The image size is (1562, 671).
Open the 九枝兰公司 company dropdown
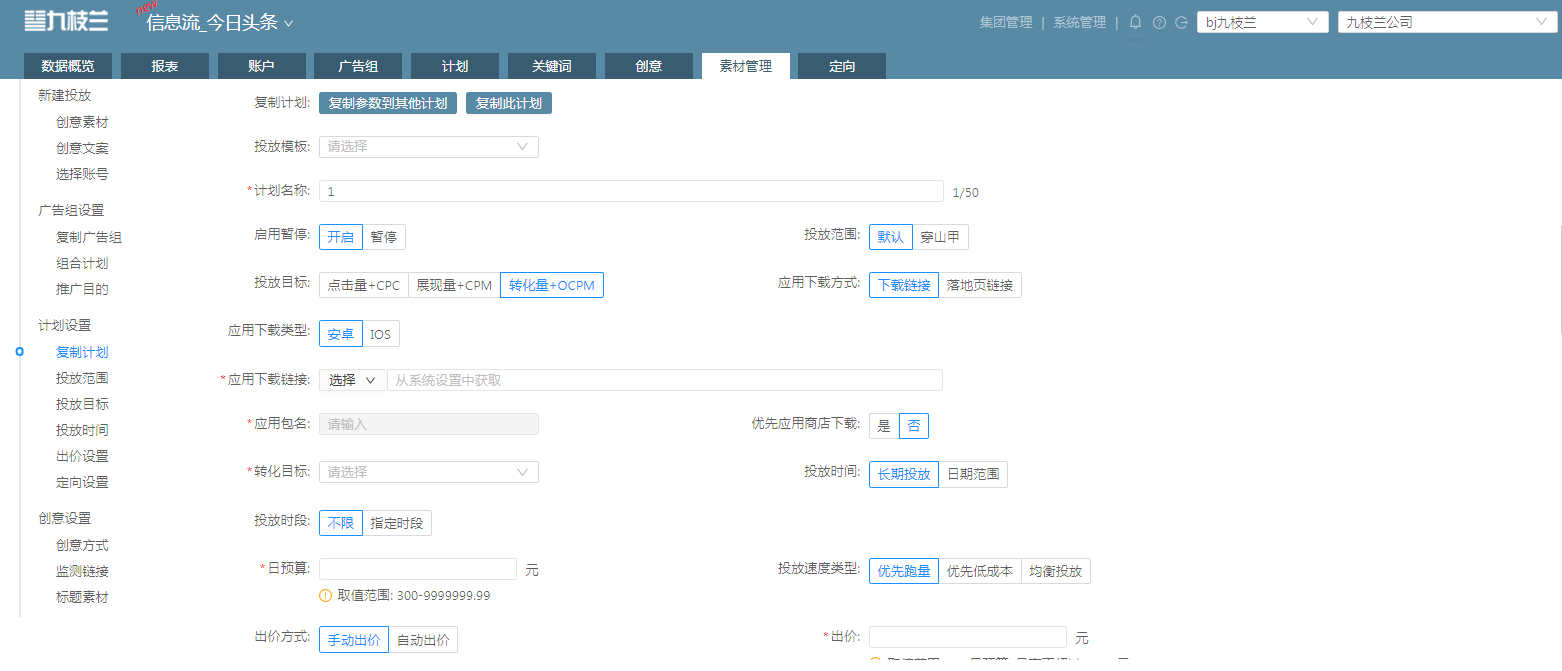[x=1446, y=22]
